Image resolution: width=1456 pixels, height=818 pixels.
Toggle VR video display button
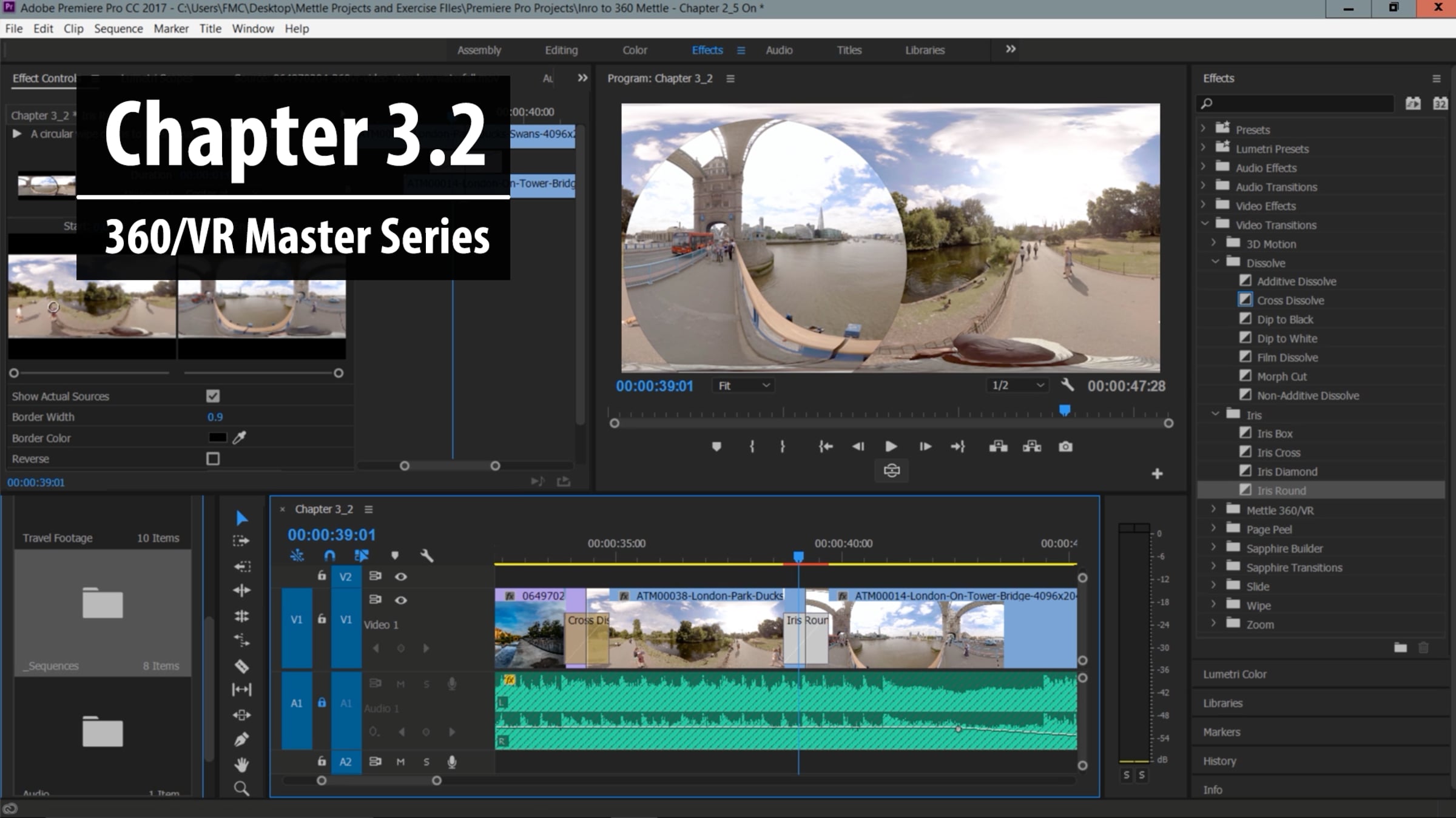click(x=892, y=471)
